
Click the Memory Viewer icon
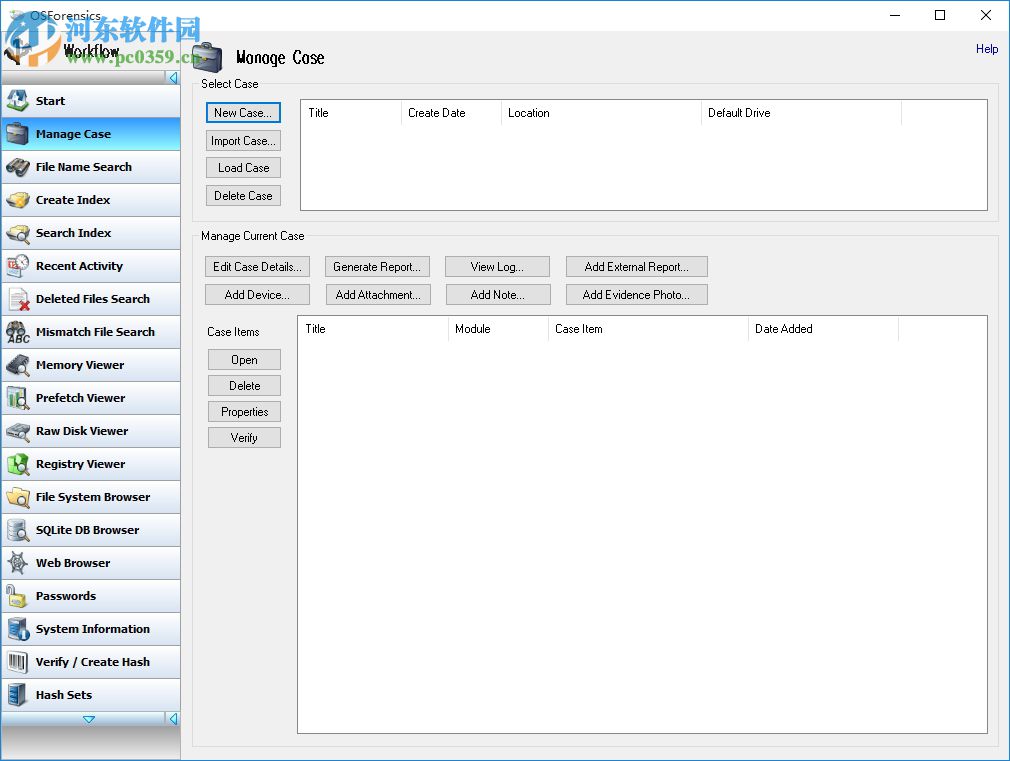point(17,365)
